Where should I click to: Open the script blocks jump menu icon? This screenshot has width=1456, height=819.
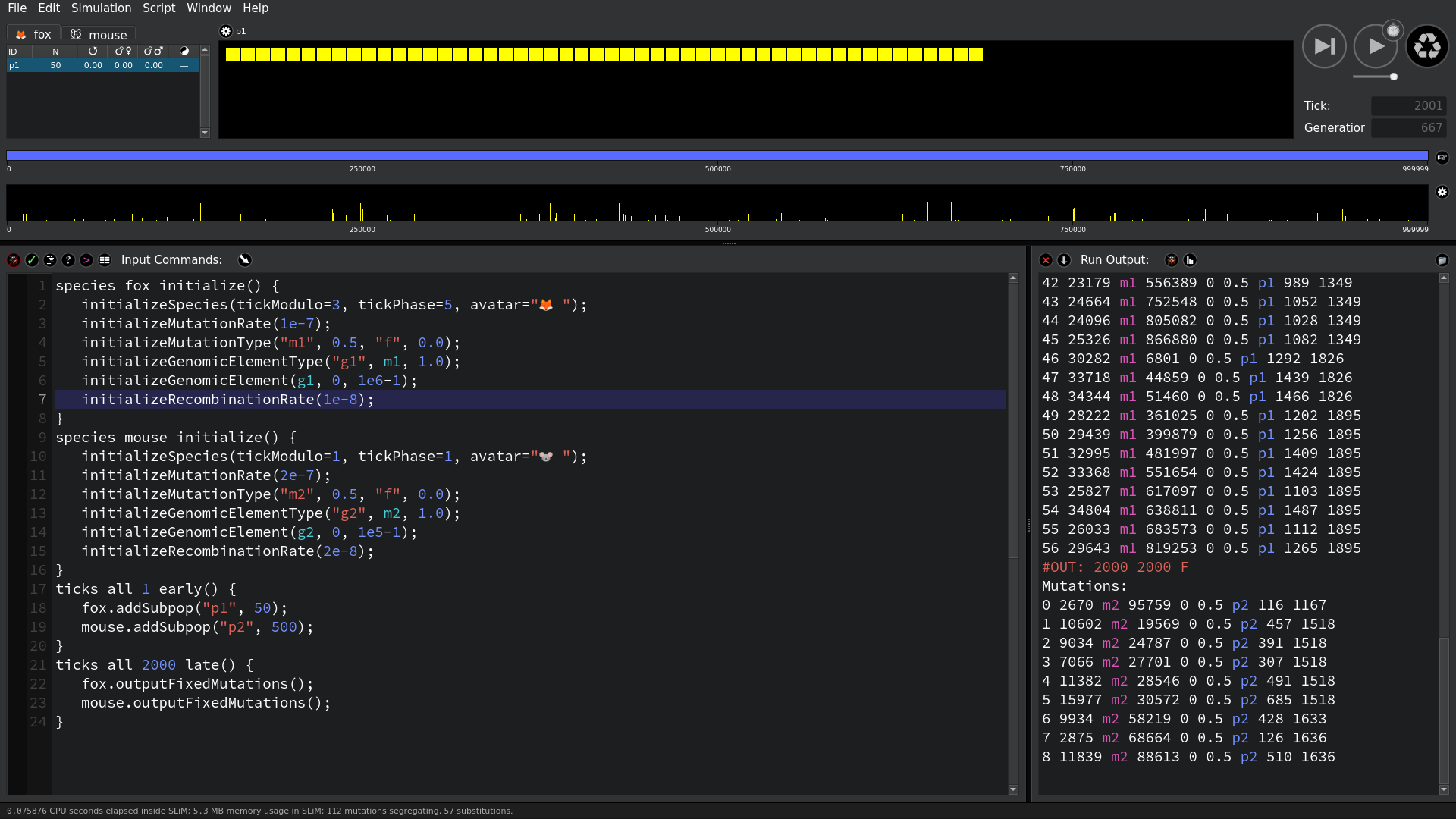point(105,259)
